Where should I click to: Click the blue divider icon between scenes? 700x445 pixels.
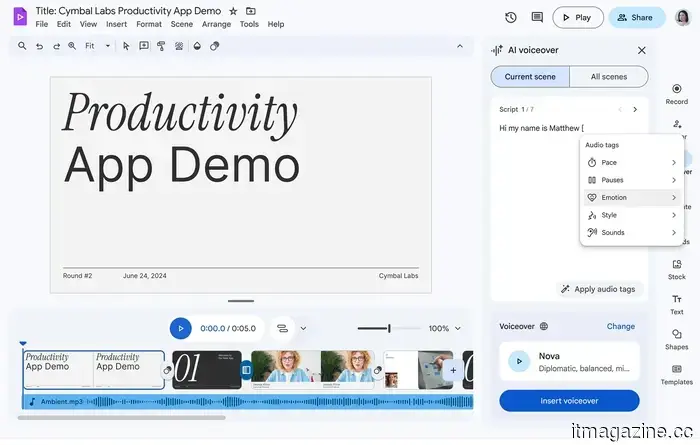[246, 370]
